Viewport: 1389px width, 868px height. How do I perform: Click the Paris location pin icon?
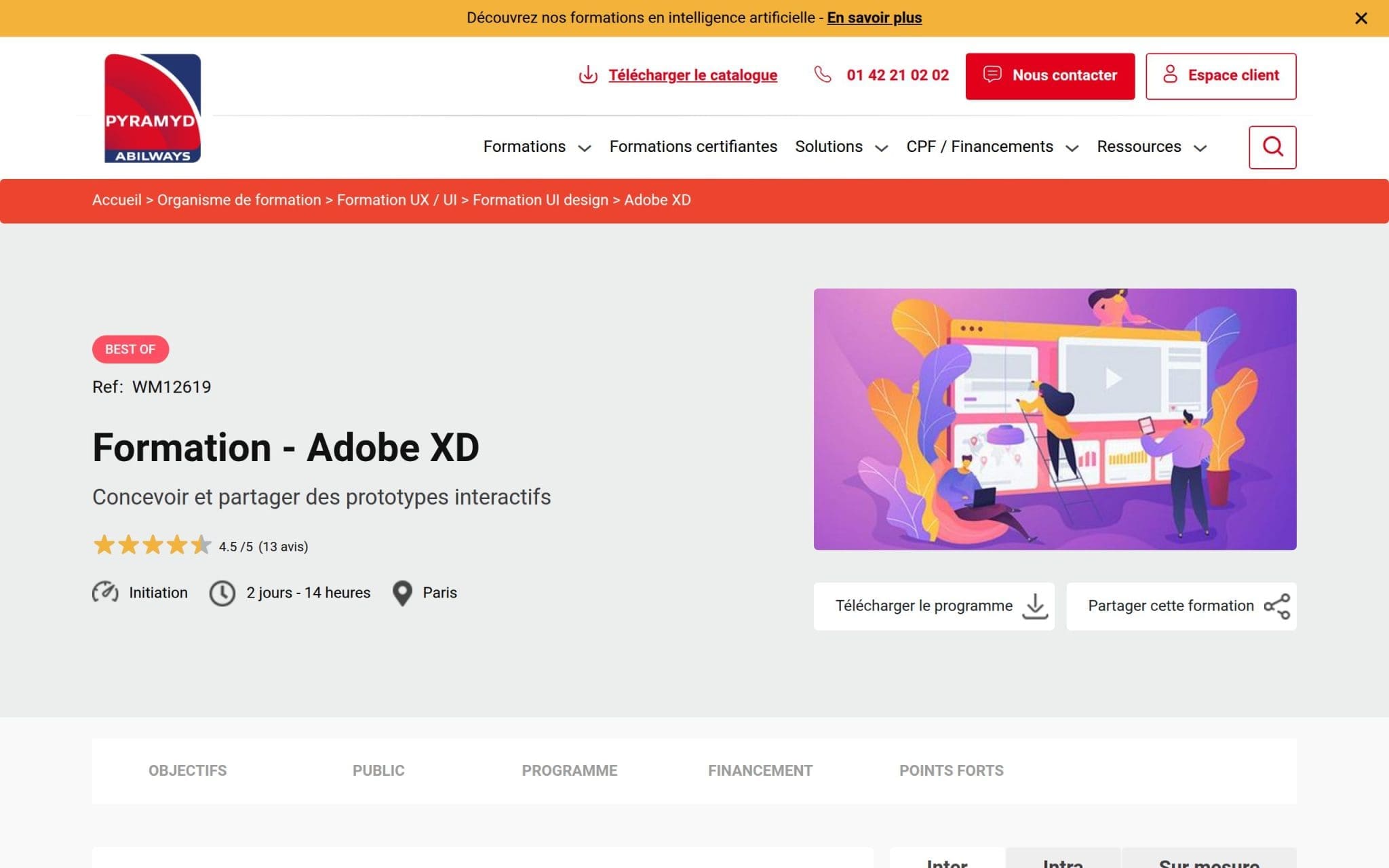(x=402, y=593)
